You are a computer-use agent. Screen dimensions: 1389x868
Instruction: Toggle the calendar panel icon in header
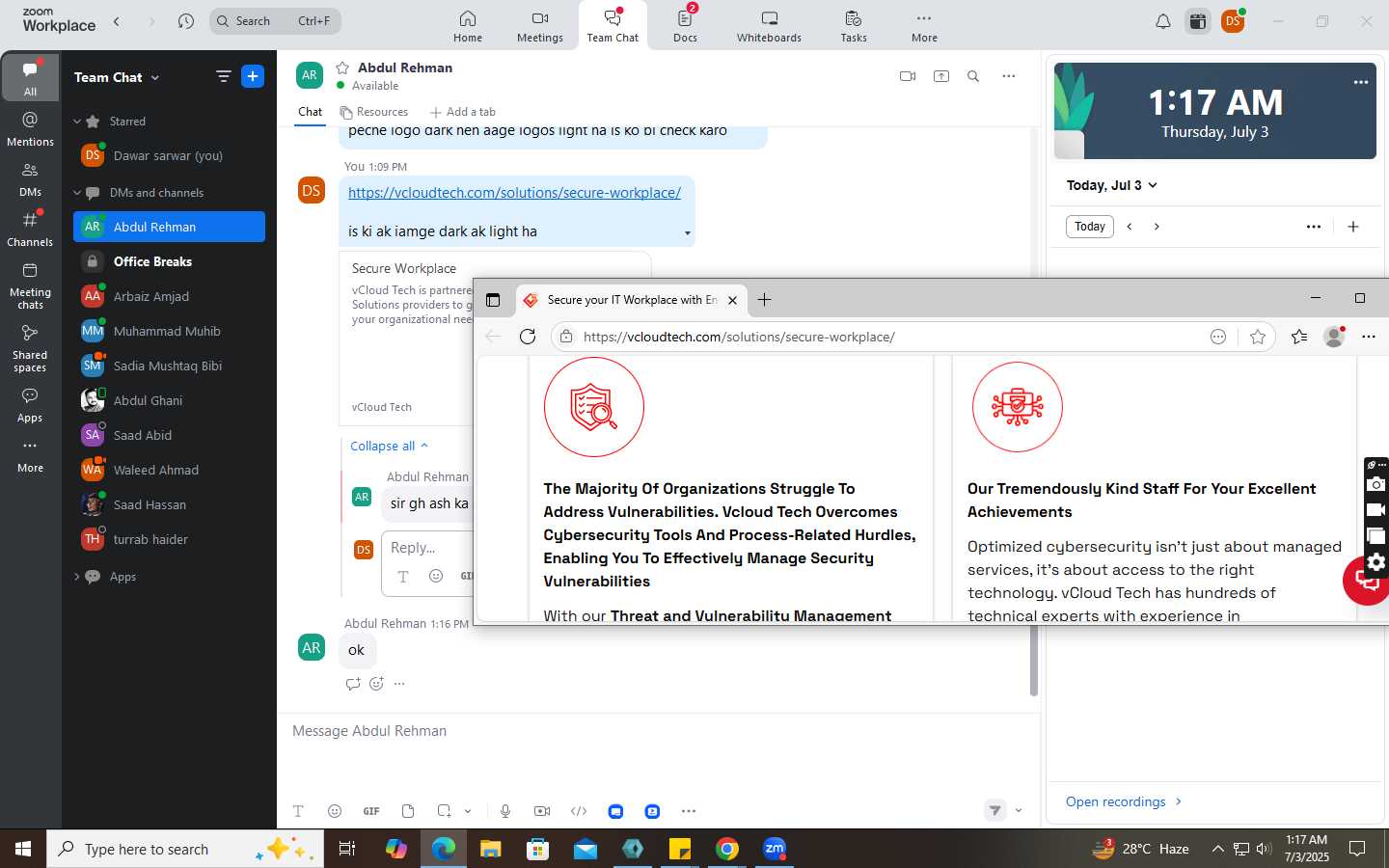(1198, 21)
